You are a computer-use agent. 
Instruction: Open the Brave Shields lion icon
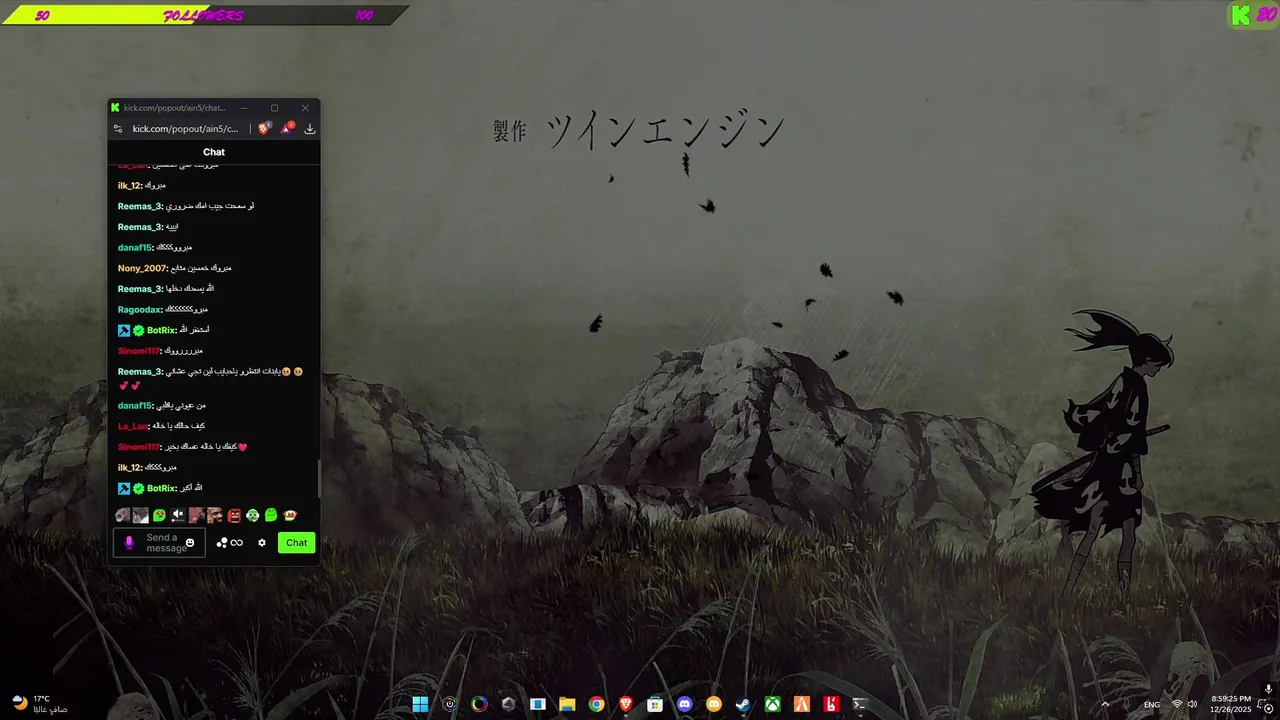click(x=264, y=128)
